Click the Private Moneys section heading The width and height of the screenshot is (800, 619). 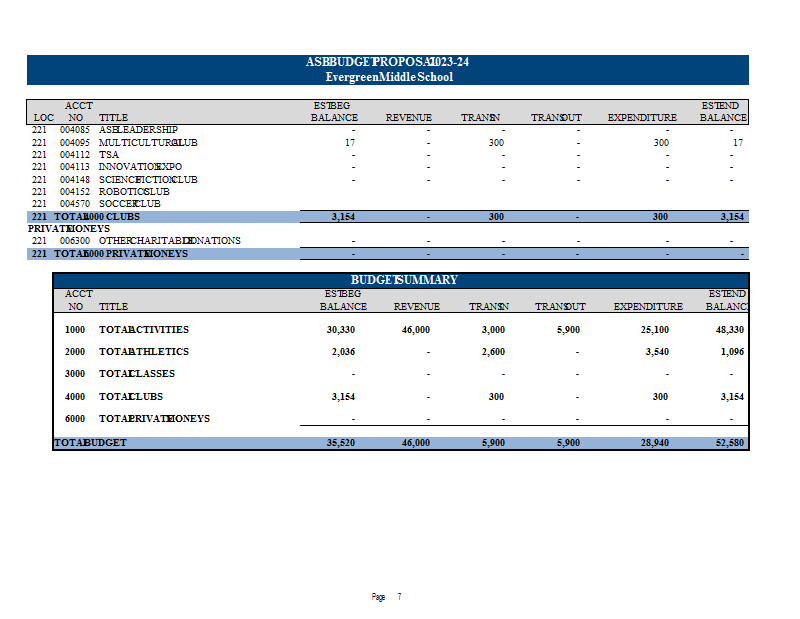coord(69,229)
